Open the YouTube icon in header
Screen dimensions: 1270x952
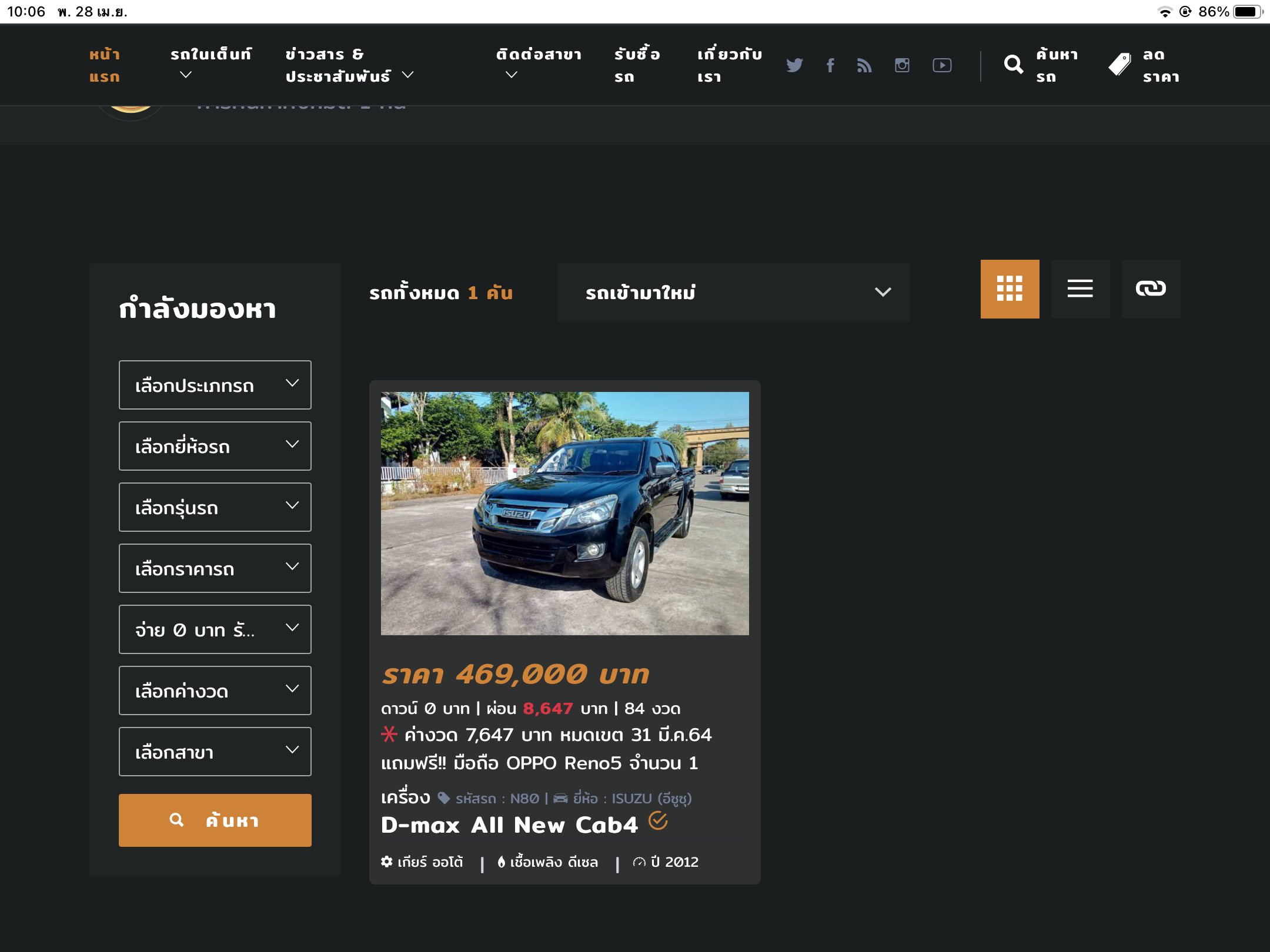click(x=942, y=65)
